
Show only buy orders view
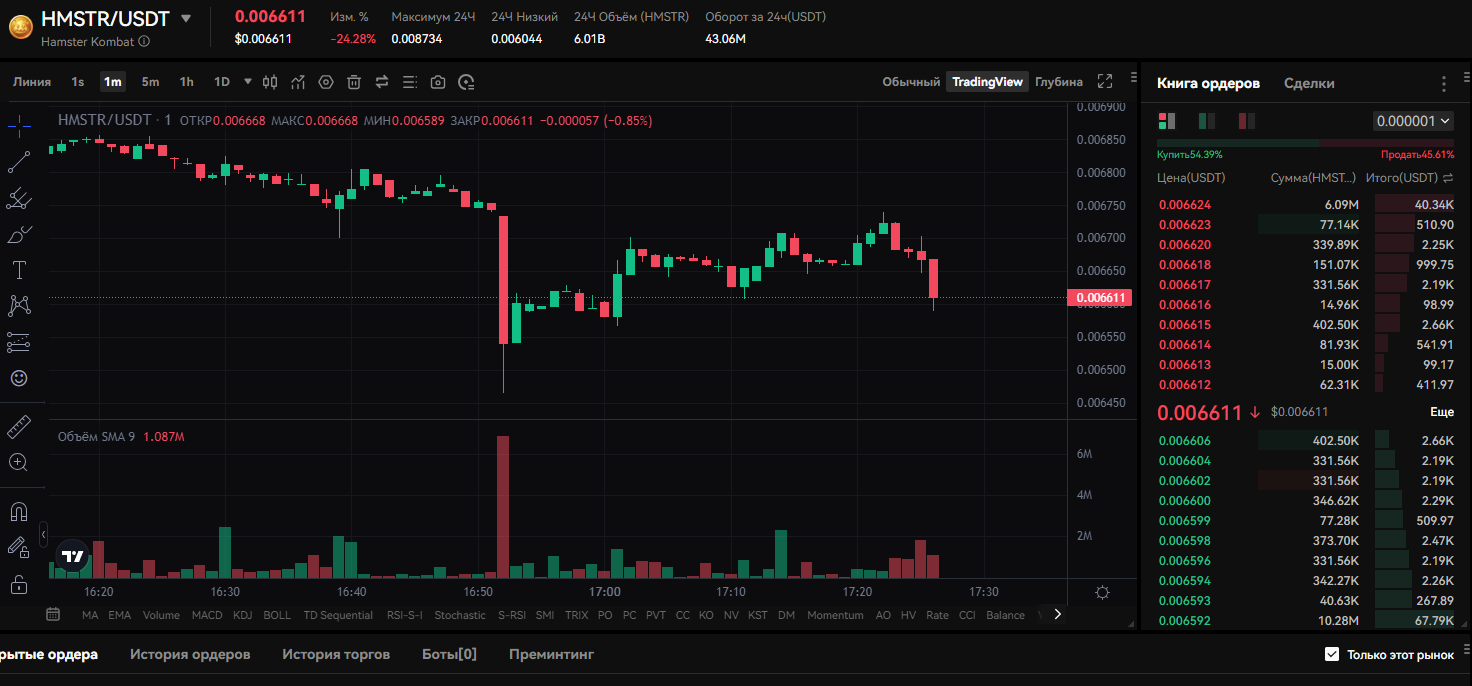(1206, 121)
